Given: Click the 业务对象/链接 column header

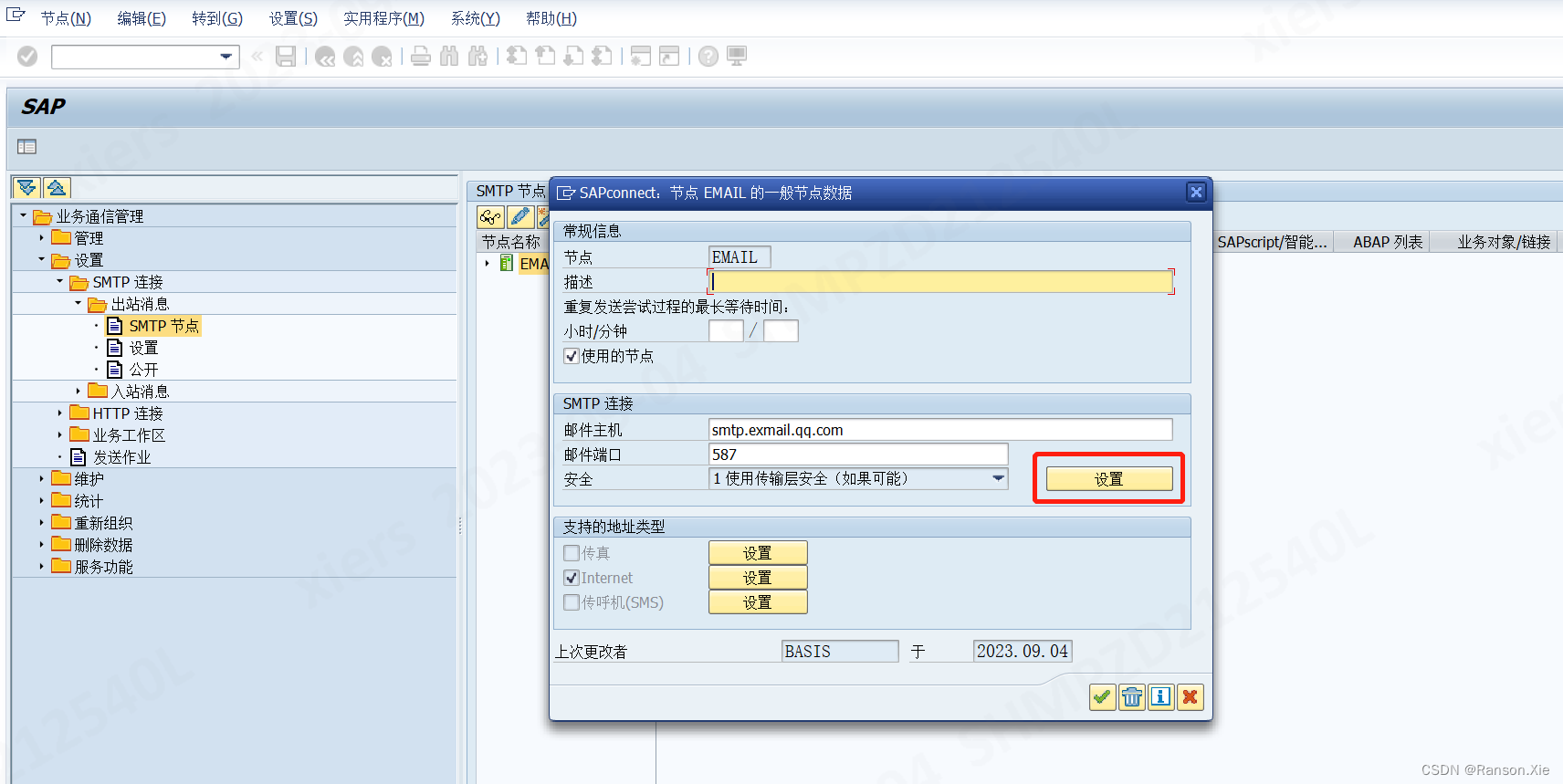Looking at the screenshot, I should 1504,242.
